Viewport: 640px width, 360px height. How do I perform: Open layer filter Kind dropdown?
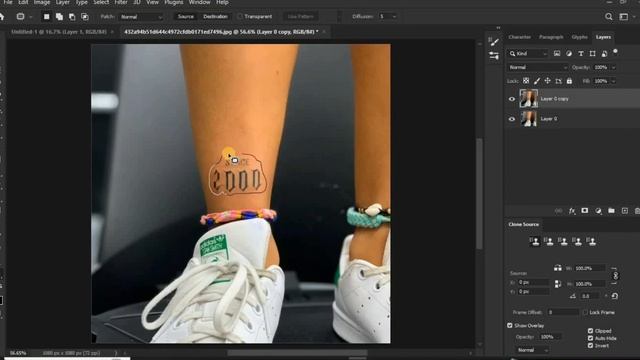click(x=528, y=53)
